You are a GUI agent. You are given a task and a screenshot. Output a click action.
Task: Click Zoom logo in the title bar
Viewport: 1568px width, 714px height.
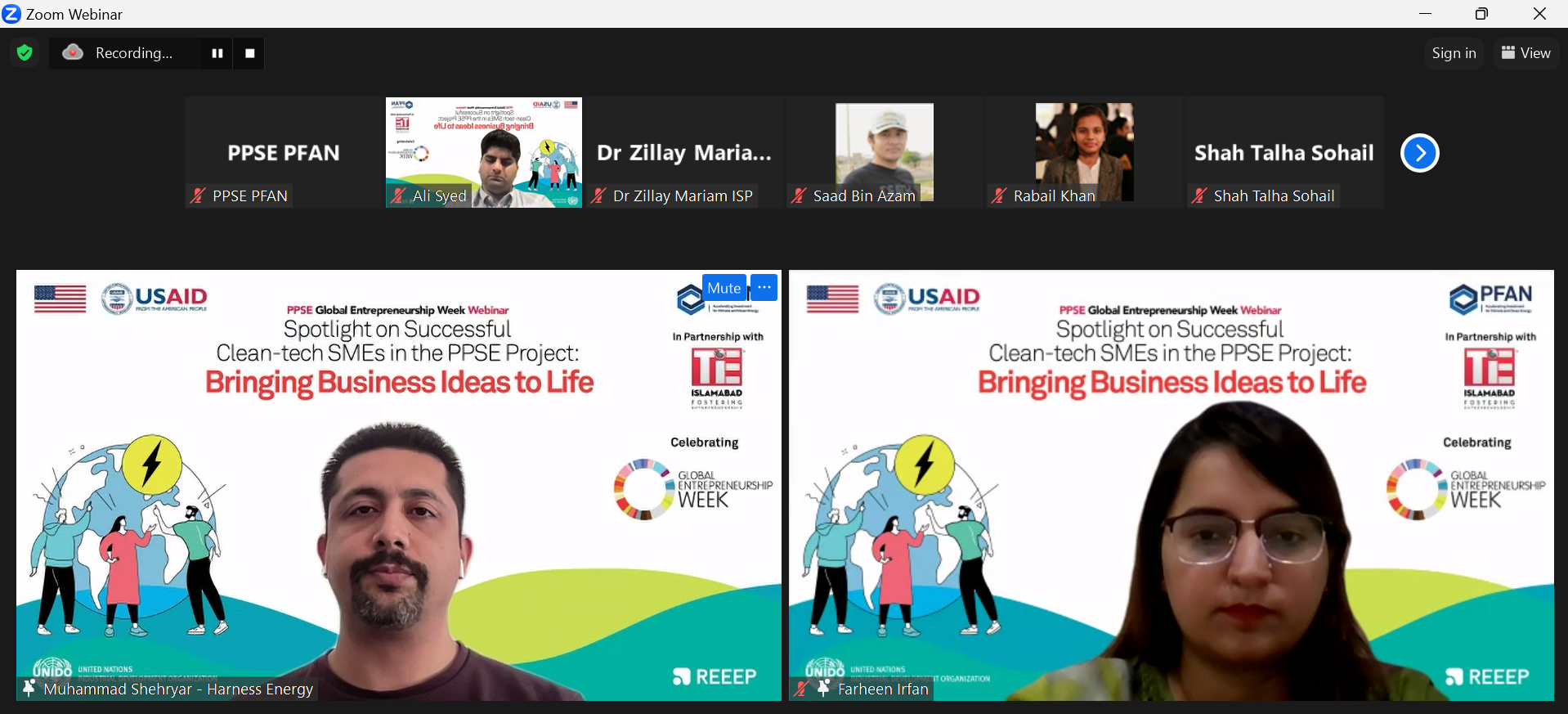(11, 14)
